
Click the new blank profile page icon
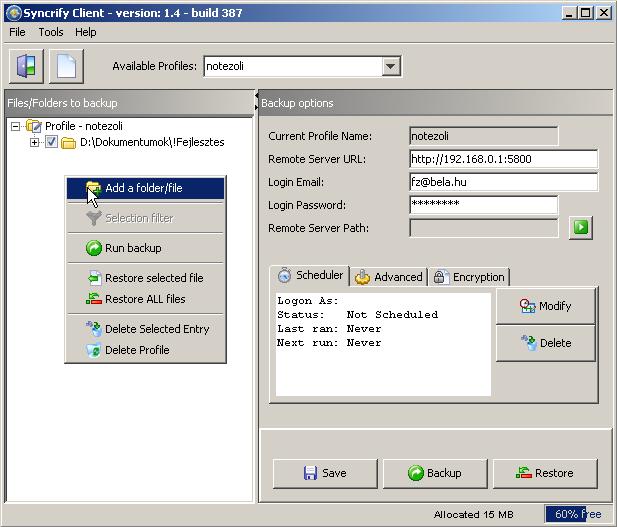click(x=66, y=66)
